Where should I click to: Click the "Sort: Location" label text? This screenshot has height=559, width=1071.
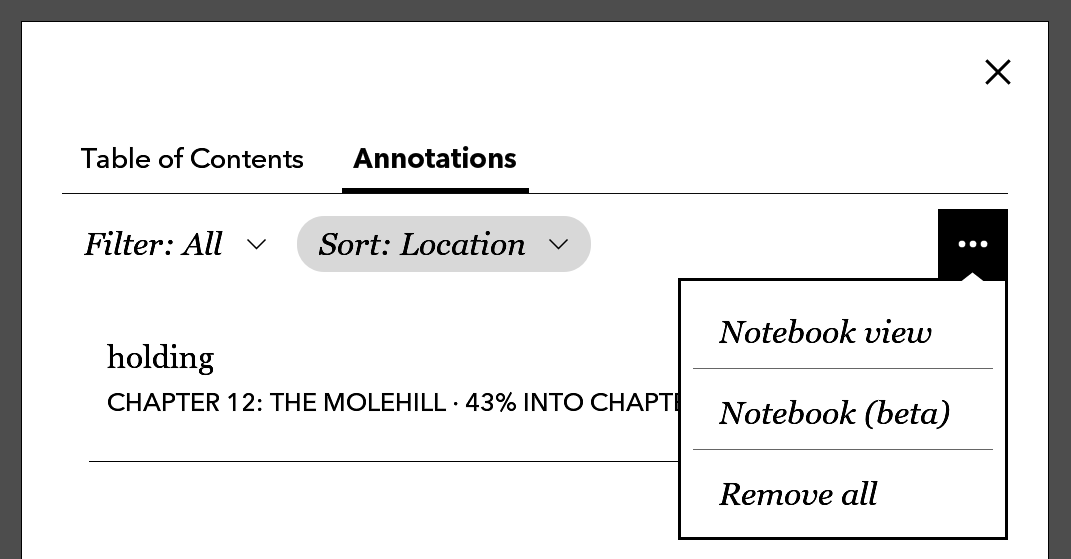(422, 244)
